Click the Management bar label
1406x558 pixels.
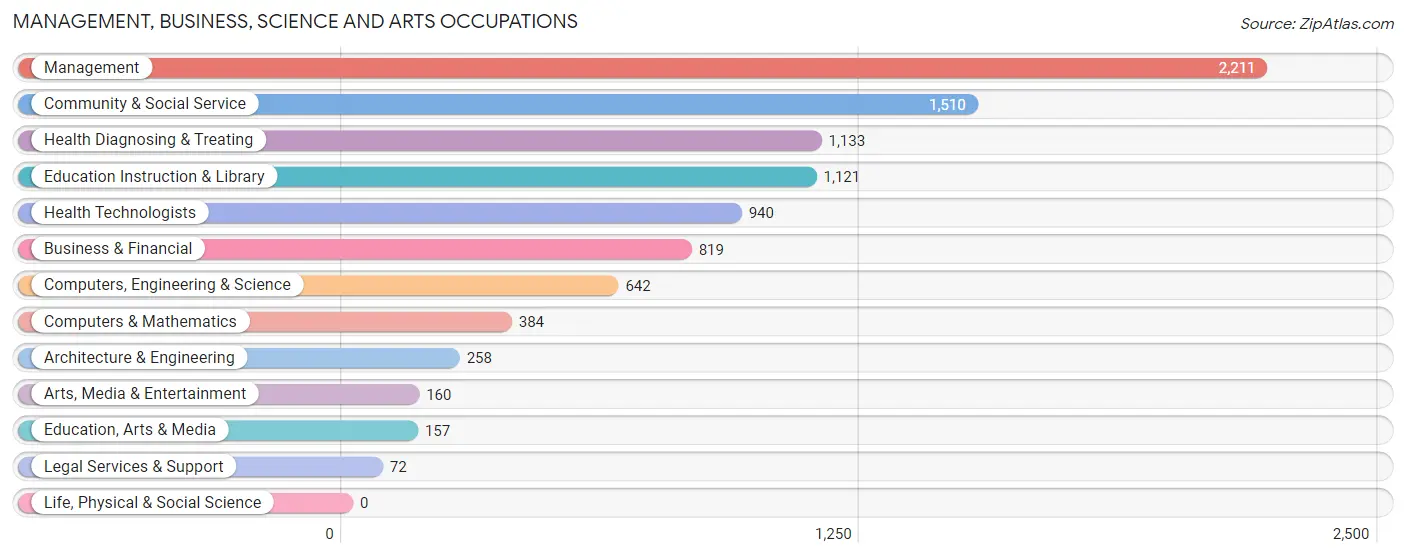[91, 68]
